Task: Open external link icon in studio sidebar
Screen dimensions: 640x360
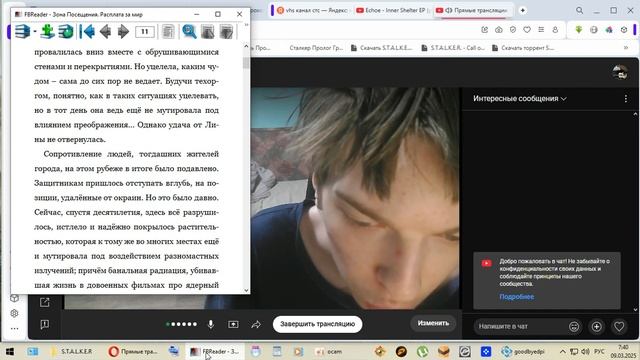Action: [x=44, y=302]
